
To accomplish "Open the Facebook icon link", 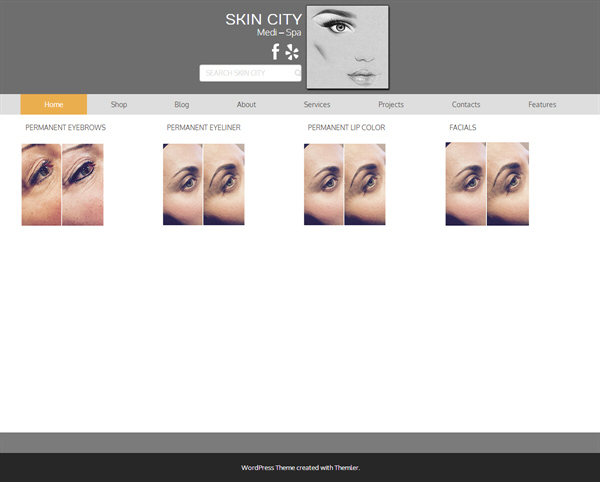I will [276, 52].
